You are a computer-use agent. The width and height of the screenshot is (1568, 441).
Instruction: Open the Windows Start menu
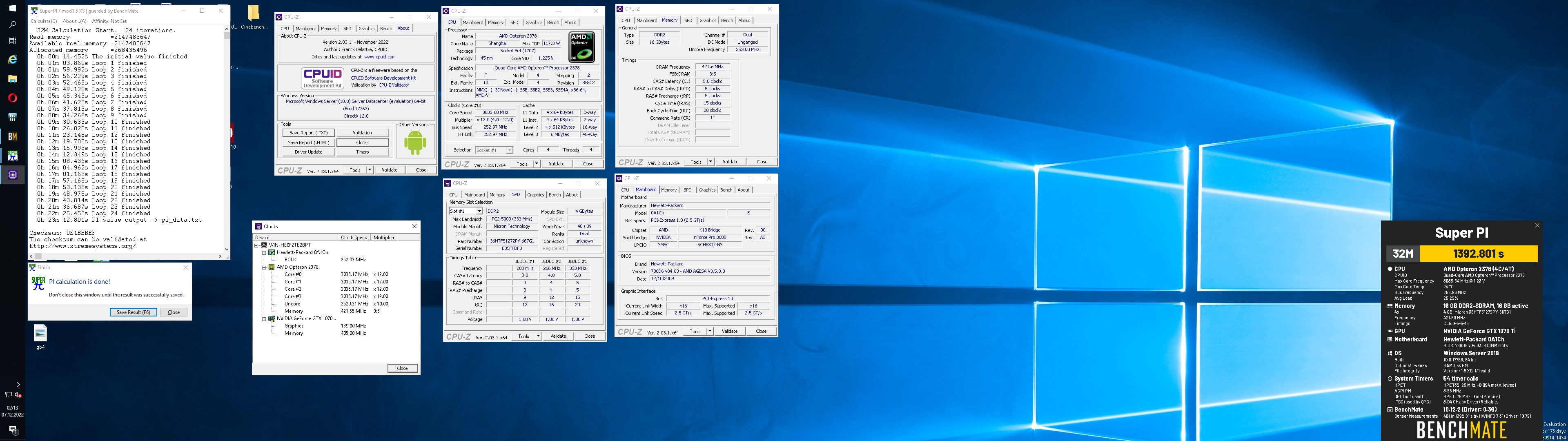pyautogui.click(x=12, y=8)
